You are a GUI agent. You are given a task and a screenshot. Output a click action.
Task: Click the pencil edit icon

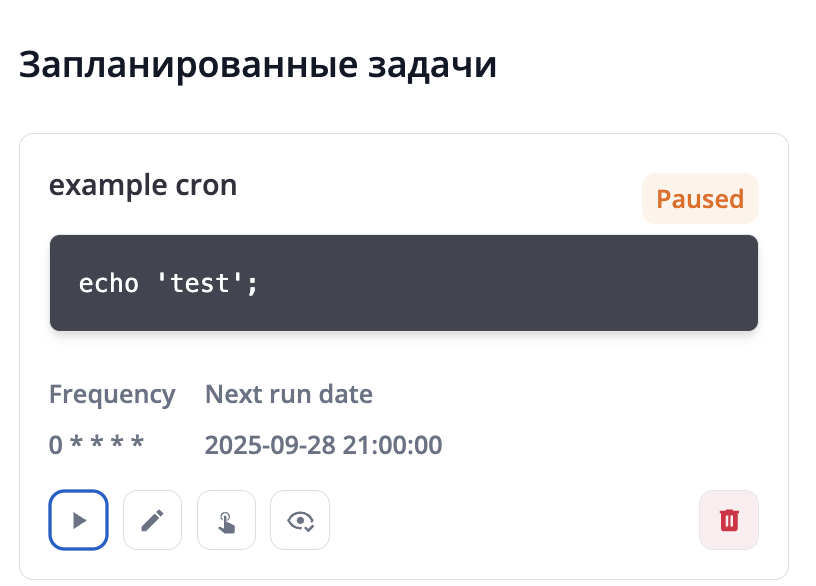click(152, 520)
